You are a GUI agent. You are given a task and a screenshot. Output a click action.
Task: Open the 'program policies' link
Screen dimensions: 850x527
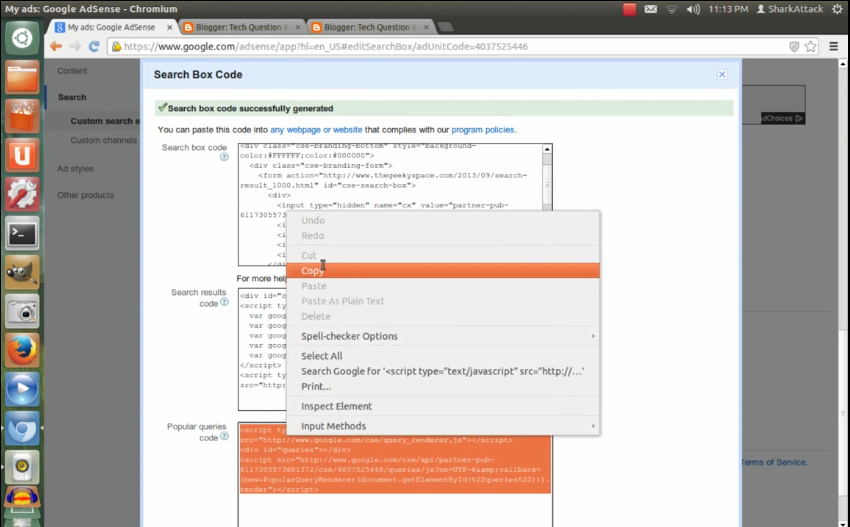tap(482, 130)
